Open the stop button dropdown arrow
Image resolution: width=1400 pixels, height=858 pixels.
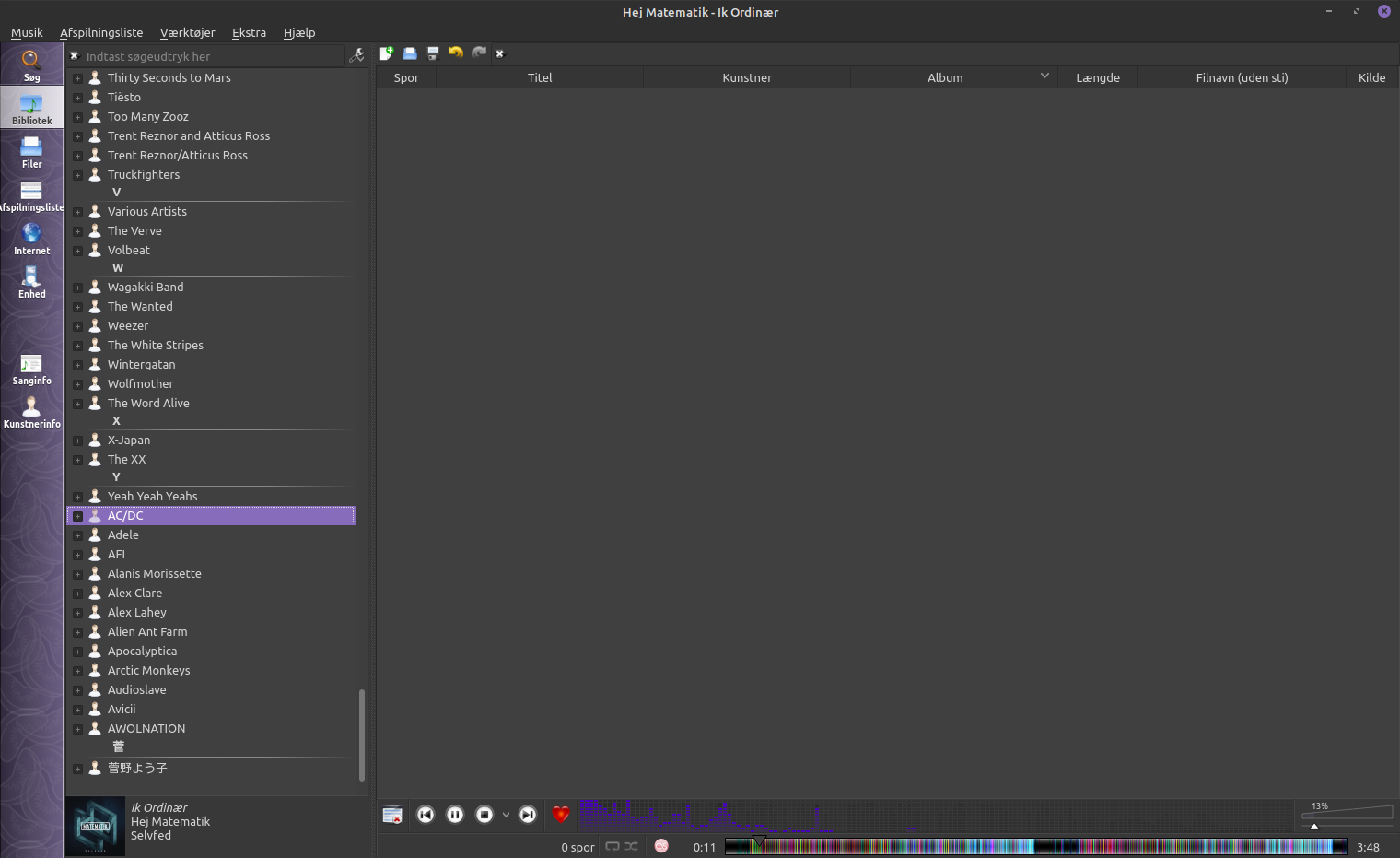[506, 815]
